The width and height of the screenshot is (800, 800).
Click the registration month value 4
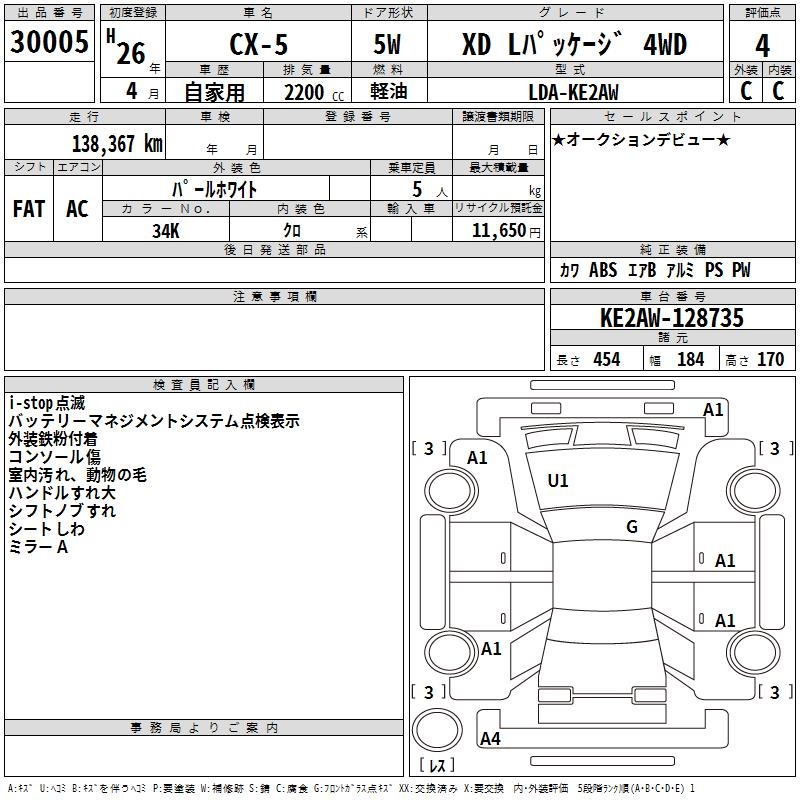tap(132, 91)
